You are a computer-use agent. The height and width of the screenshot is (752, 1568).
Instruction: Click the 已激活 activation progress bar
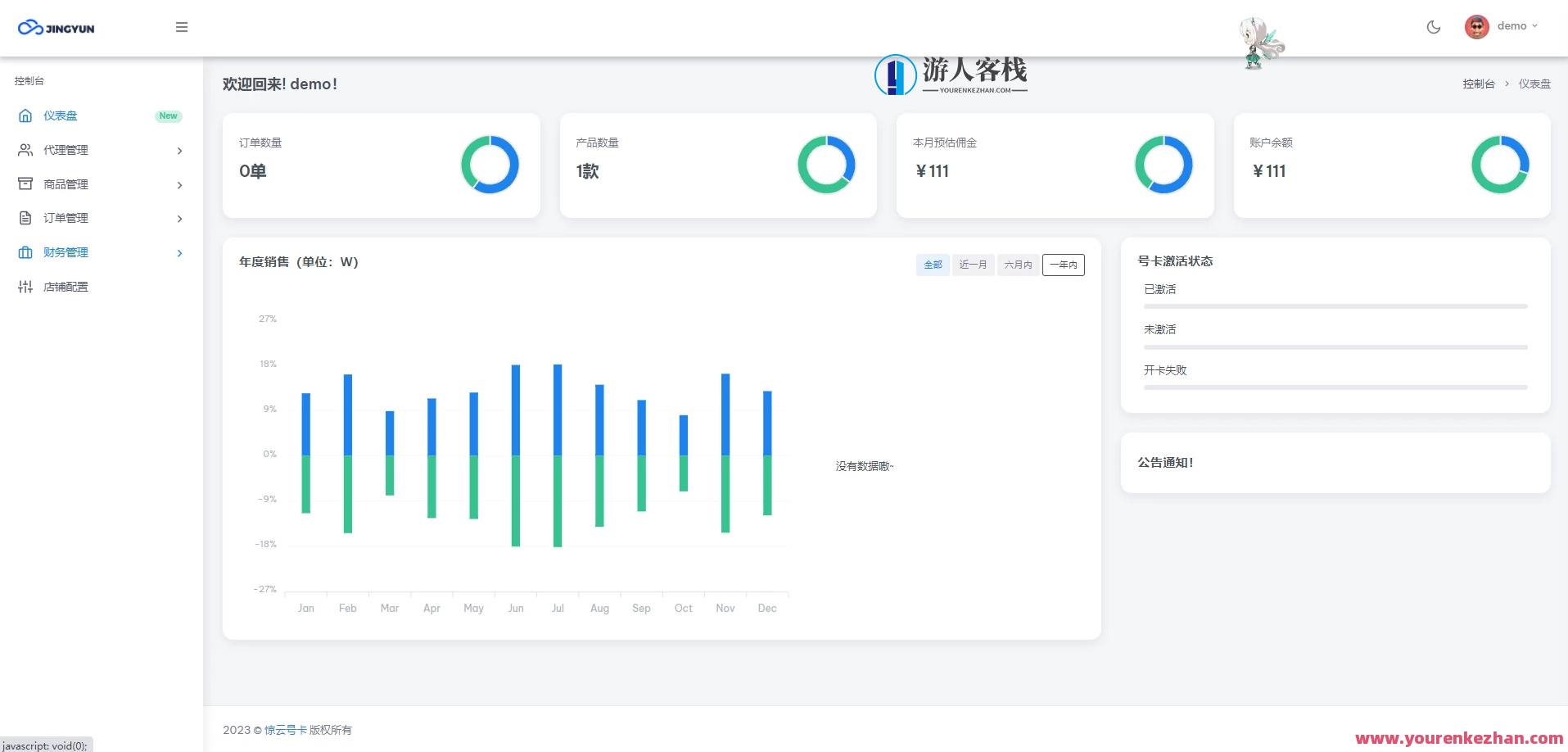point(1335,306)
